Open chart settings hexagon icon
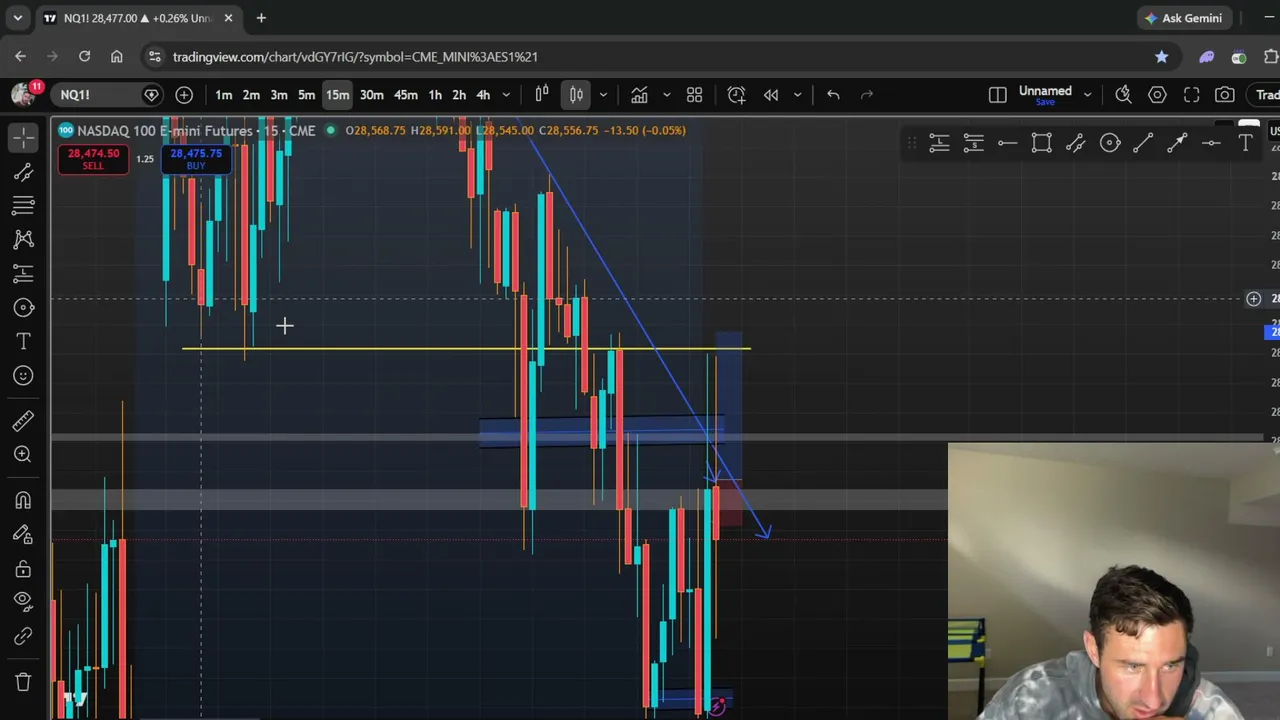Viewport: 1280px width, 720px height. tap(1157, 95)
